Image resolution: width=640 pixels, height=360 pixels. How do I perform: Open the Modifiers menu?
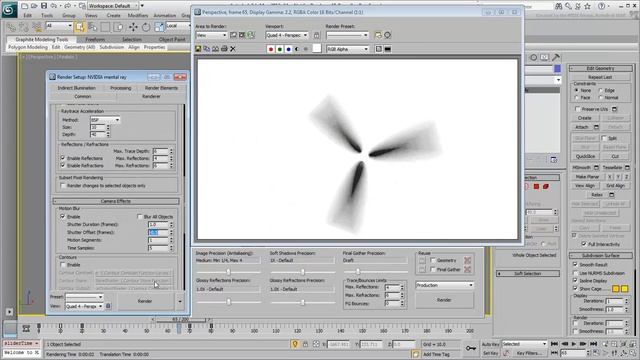coord(138,16)
